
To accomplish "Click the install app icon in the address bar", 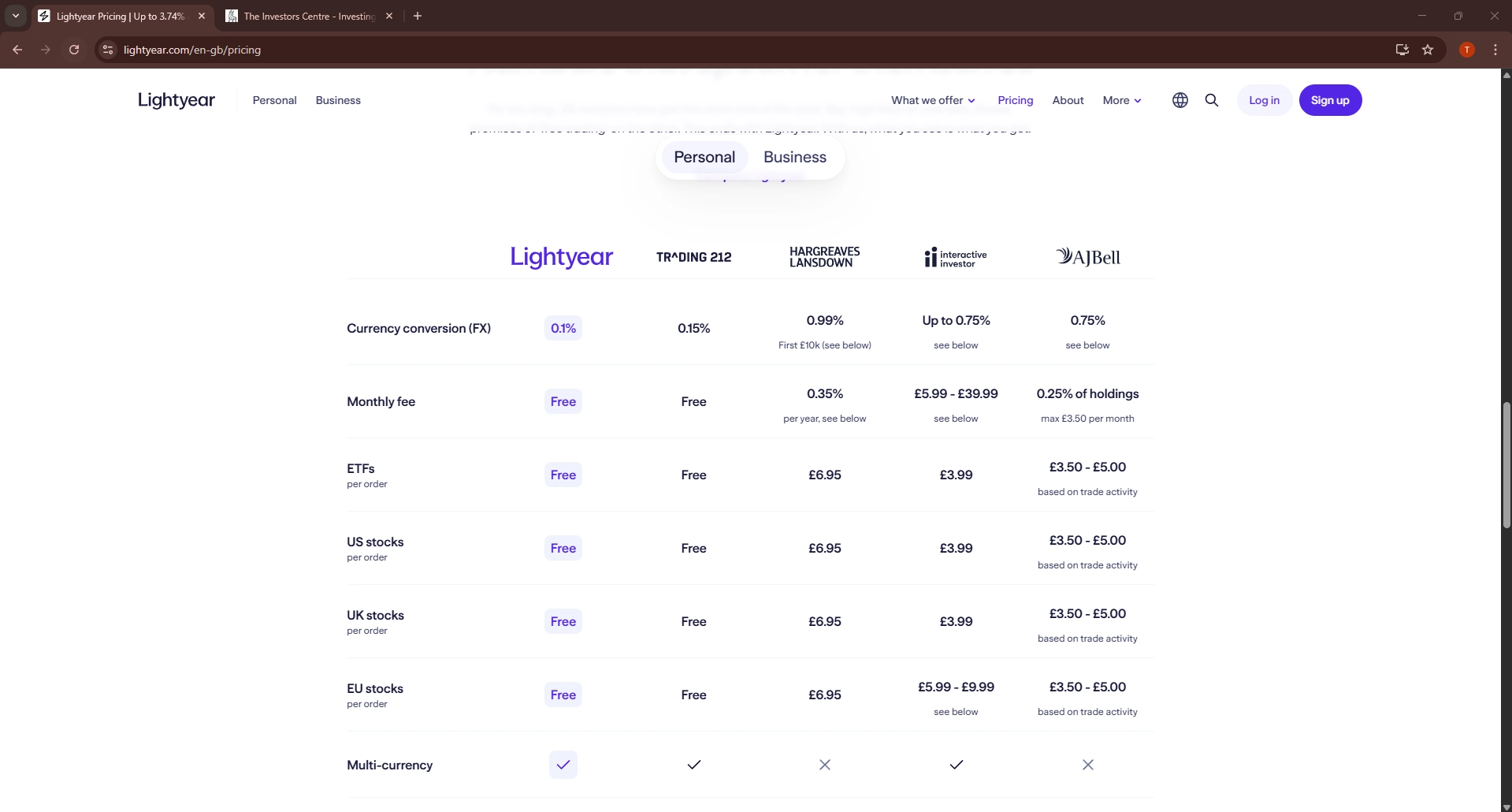I will click(x=1402, y=50).
